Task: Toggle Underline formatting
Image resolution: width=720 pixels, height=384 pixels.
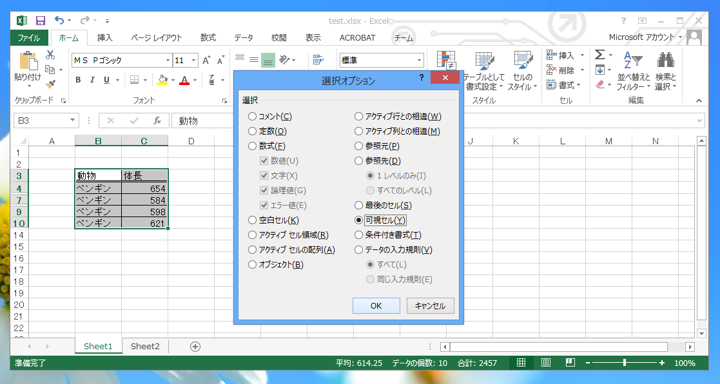Action: (x=107, y=80)
